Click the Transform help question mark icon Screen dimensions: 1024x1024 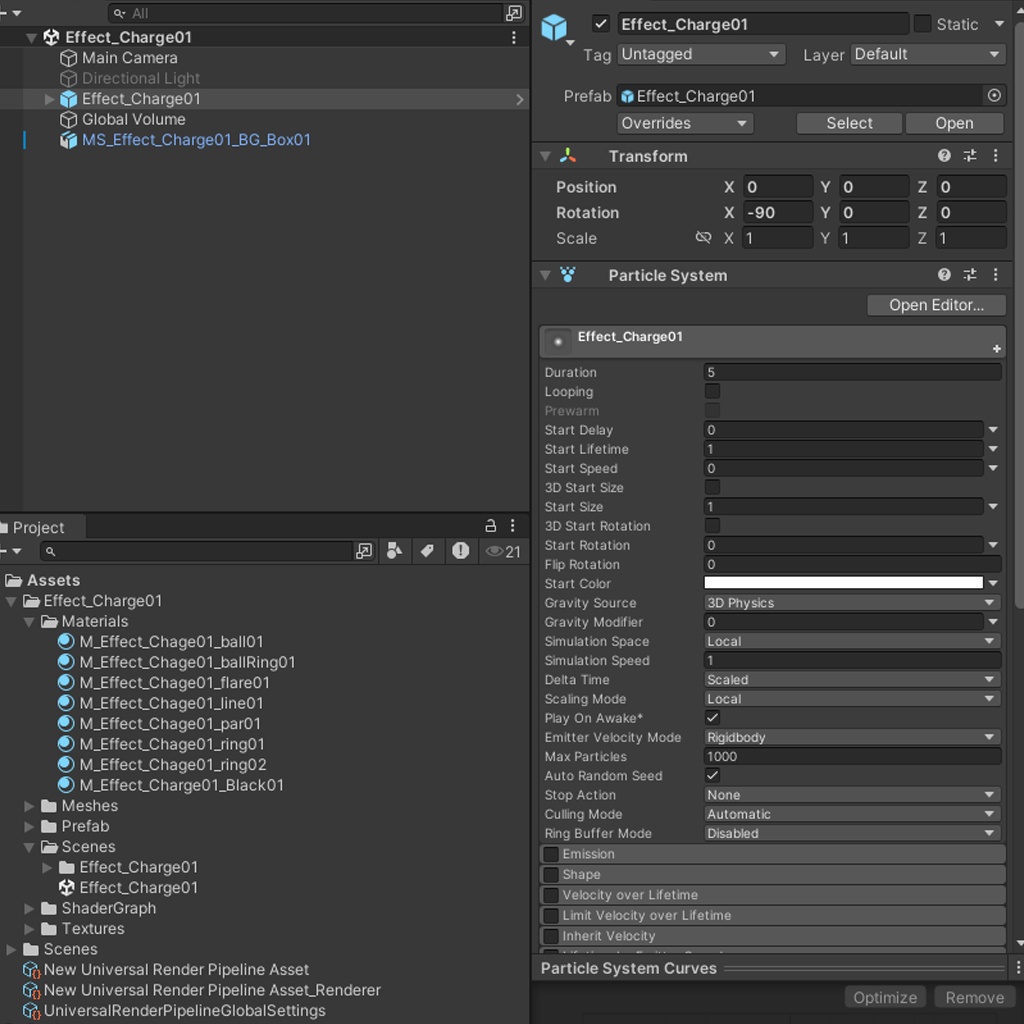tap(943, 156)
